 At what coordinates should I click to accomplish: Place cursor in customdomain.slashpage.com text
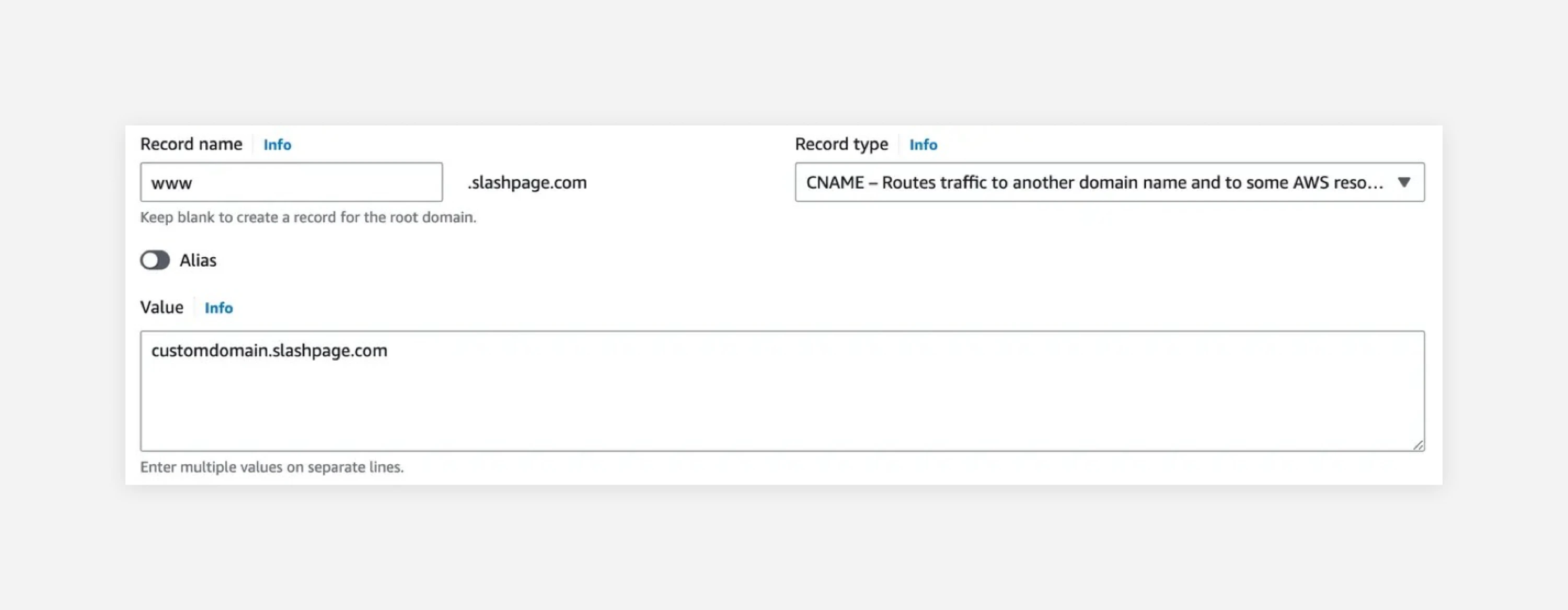269,351
